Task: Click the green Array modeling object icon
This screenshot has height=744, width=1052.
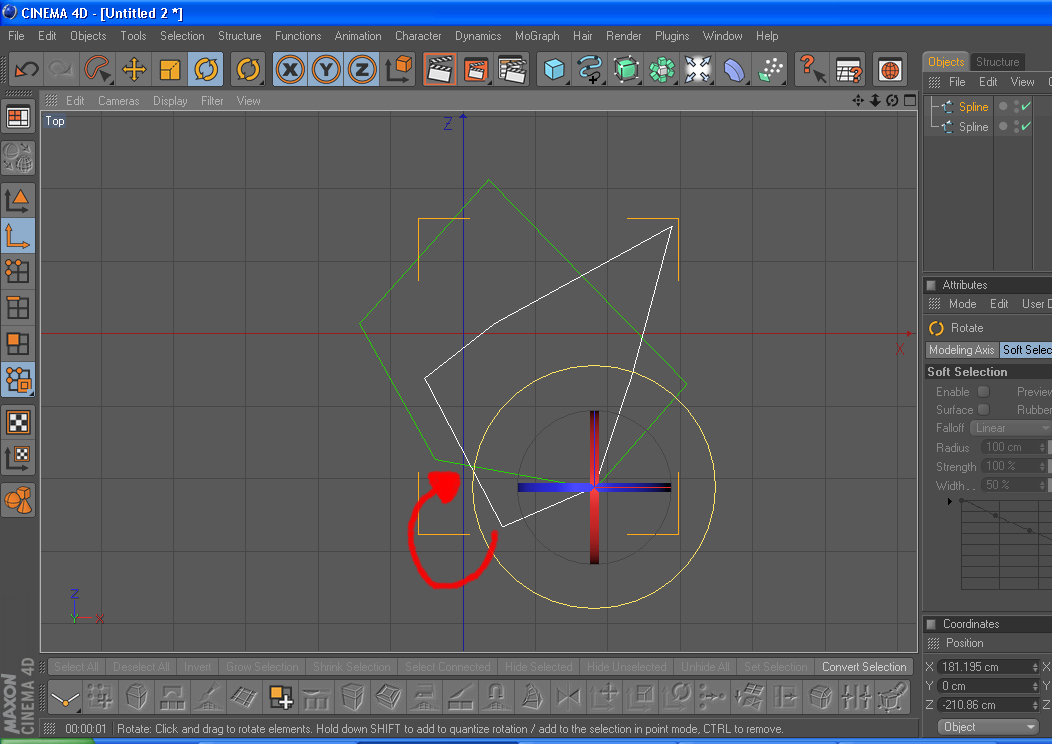Action: [x=662, y=69]
